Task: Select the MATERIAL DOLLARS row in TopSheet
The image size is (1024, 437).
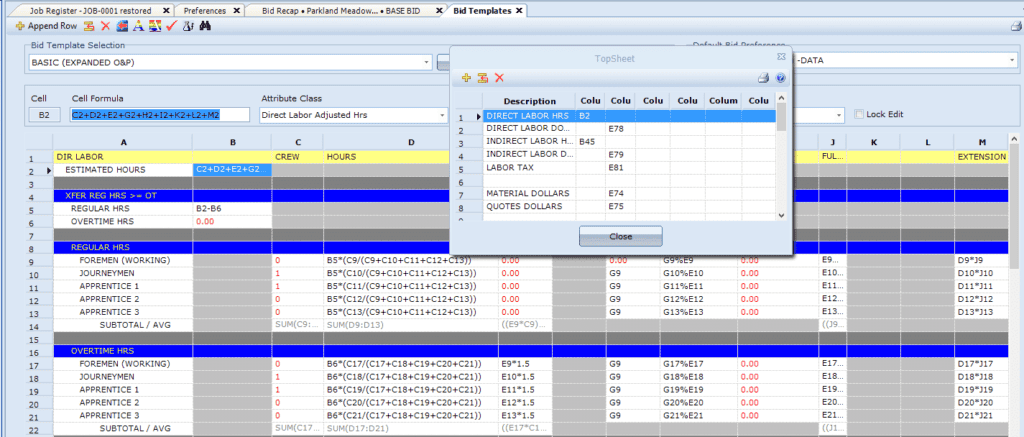Action: pos(615,194)
